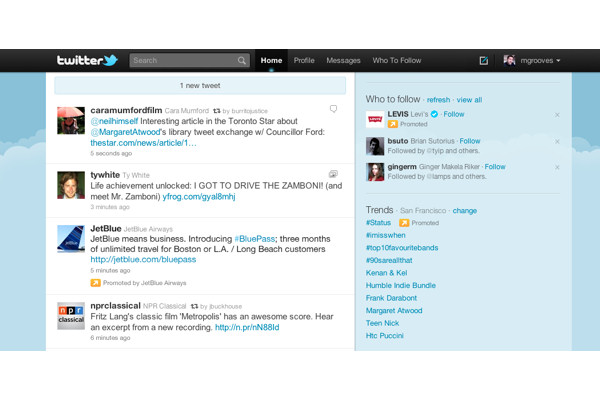Click the Levi's logo in Who to follow
The image size is (600, 400).
click(375, 120)
